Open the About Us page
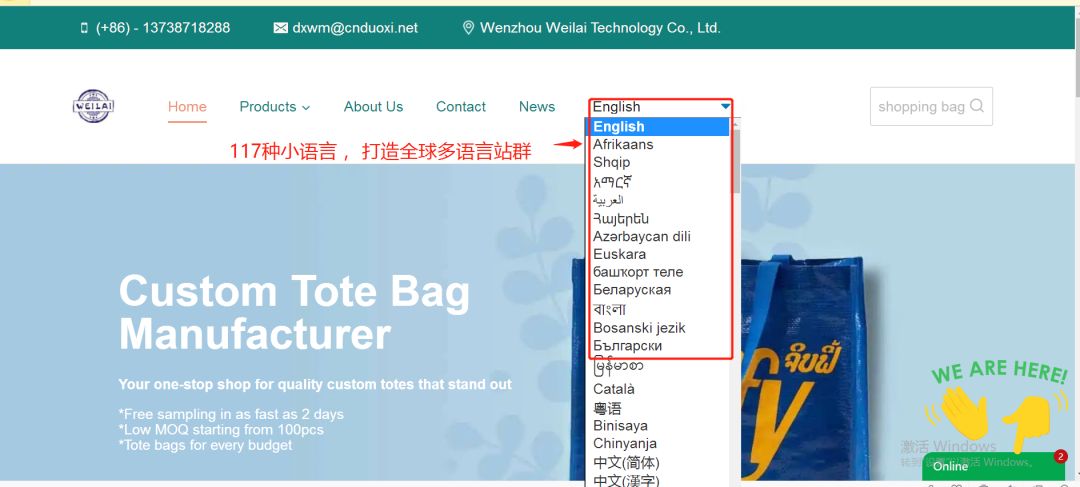Image resolution: width=1080 pixels, height=487 pixels. [x=373, y=107]
